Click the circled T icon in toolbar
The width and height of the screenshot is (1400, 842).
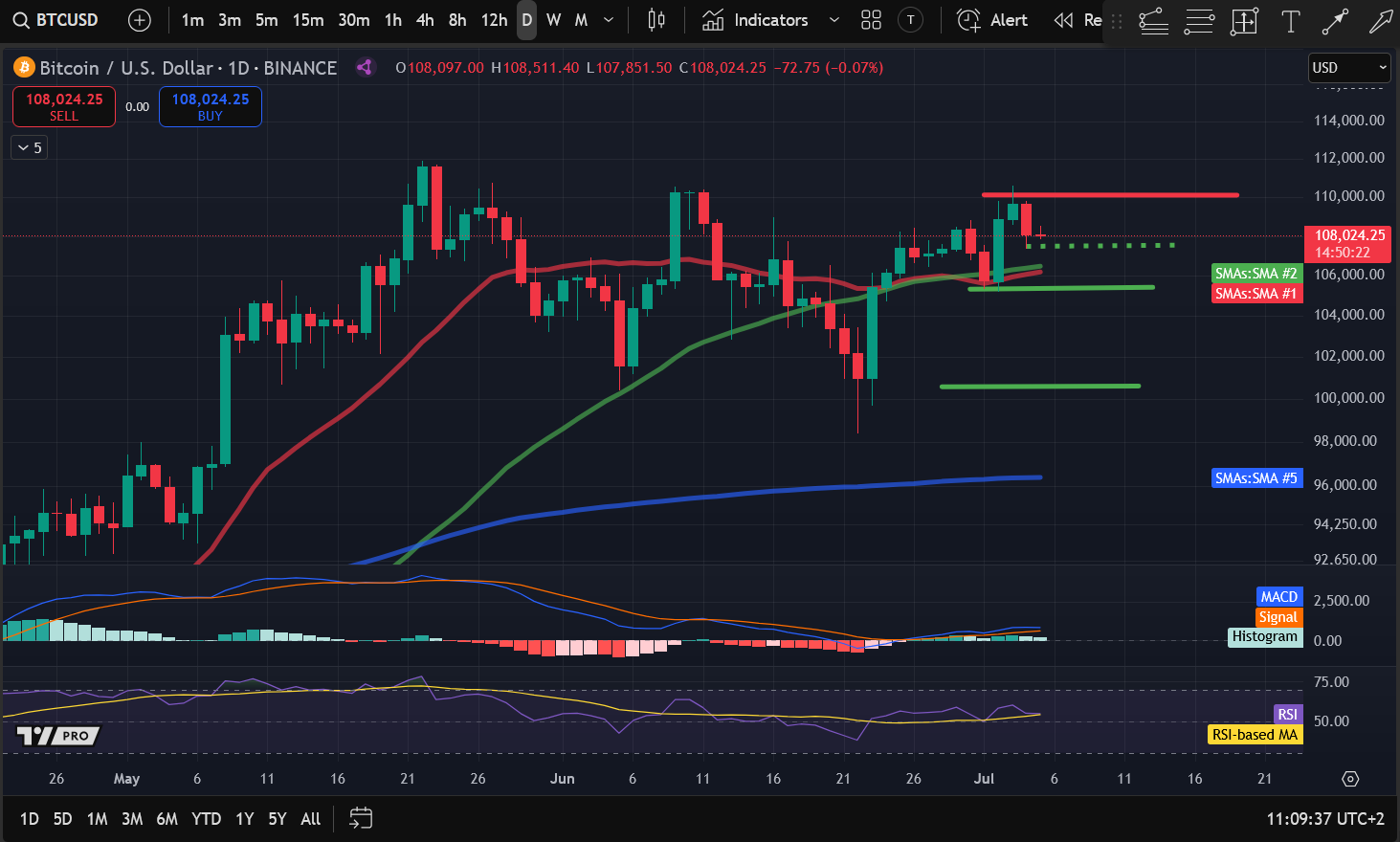(x=911, y=20)
